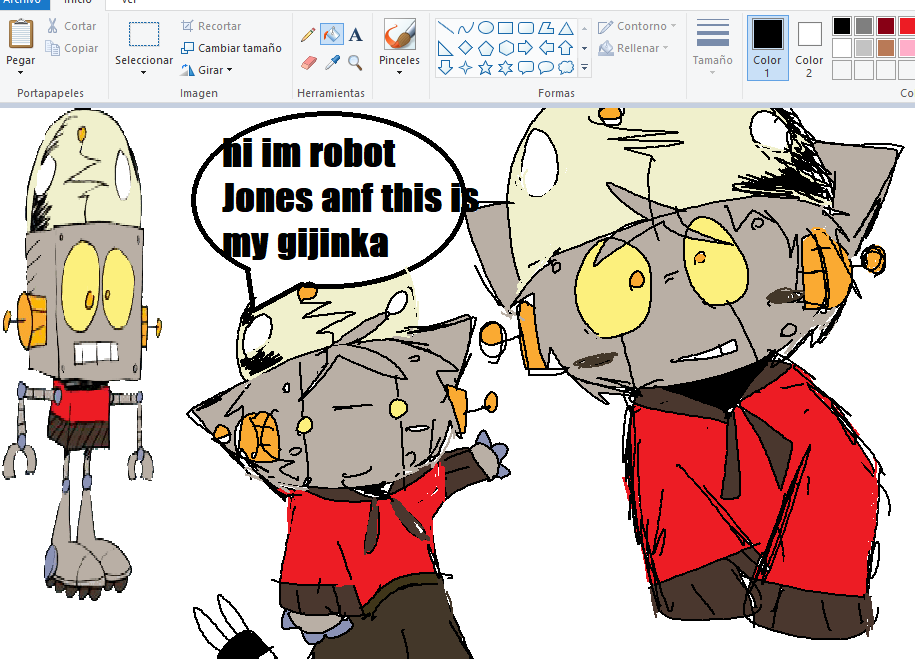
Task: Pick the brown palette swatch
Action: coord(885,48)
